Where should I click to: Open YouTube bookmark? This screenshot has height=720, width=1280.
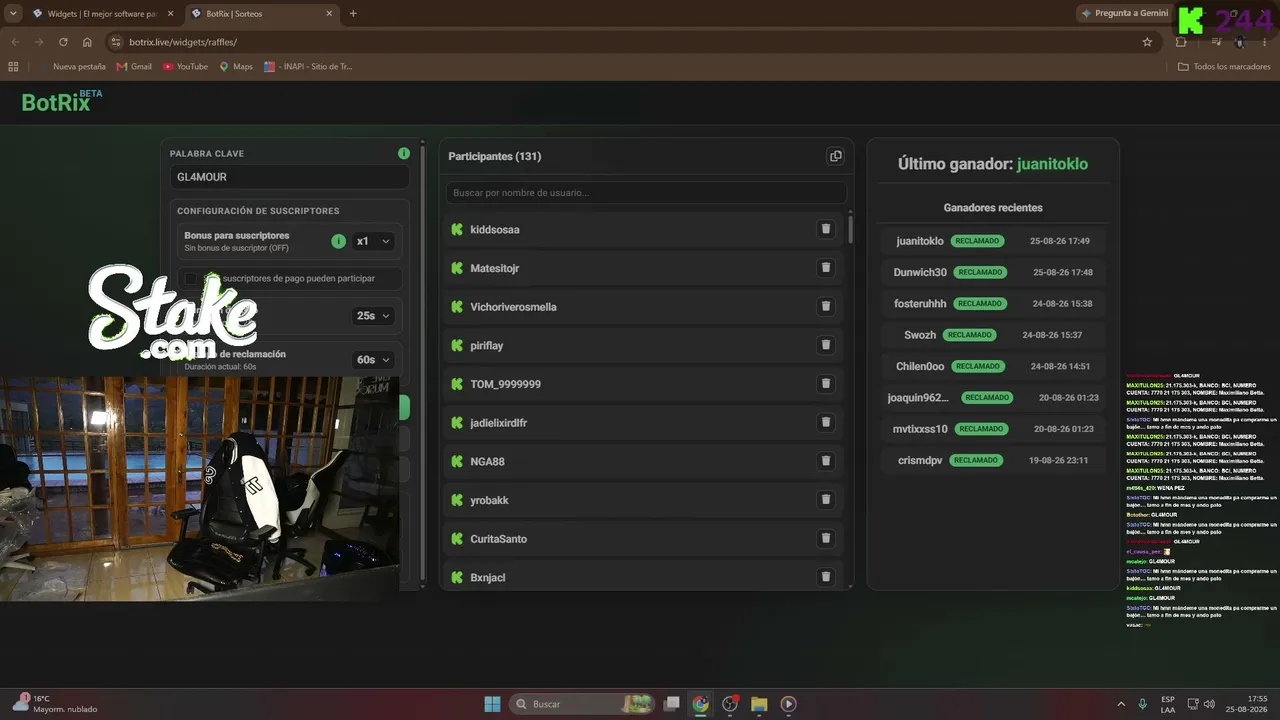click(185, 67)
